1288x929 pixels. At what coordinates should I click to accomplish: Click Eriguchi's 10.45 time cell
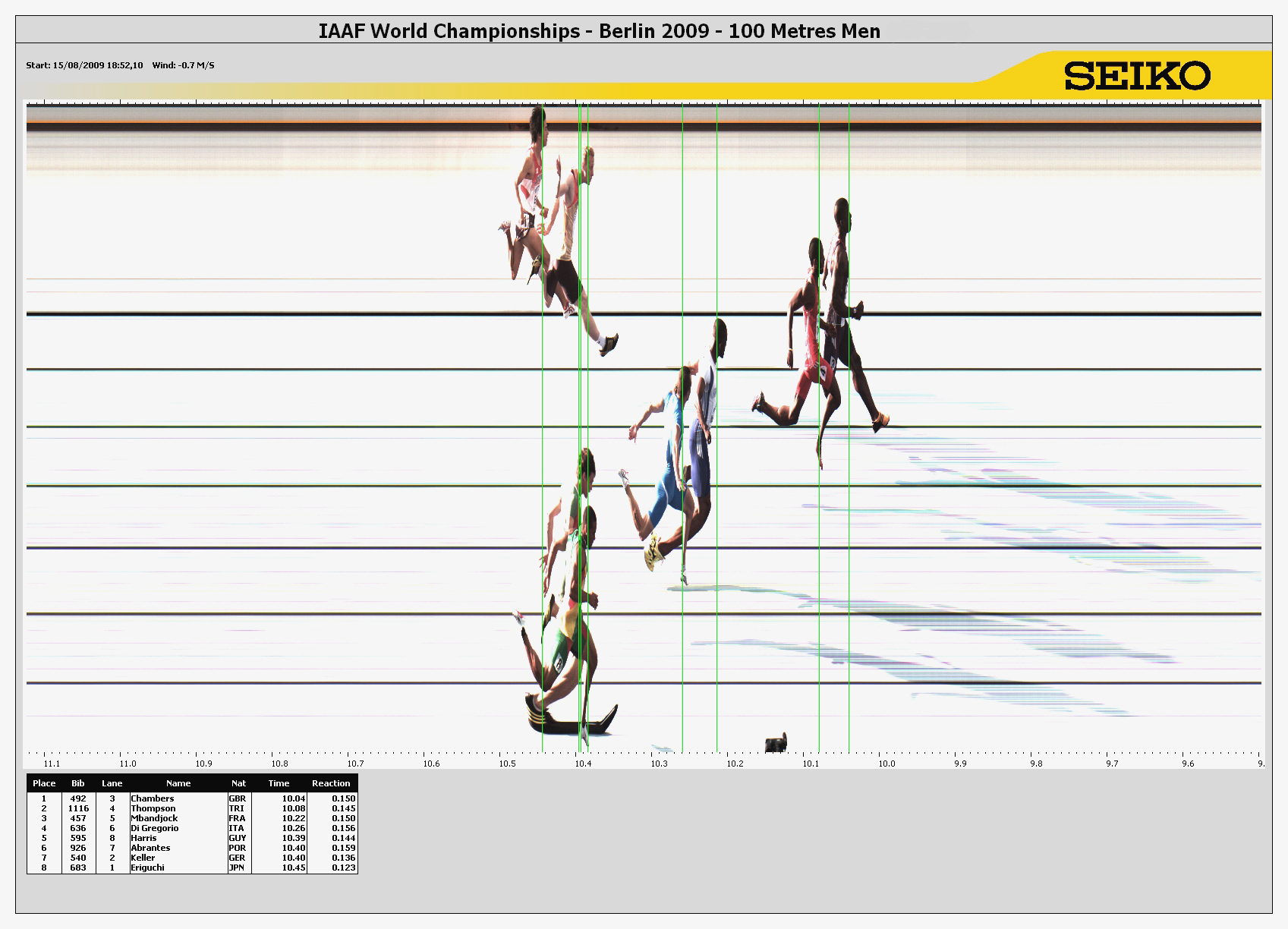[x=293, y=868]
